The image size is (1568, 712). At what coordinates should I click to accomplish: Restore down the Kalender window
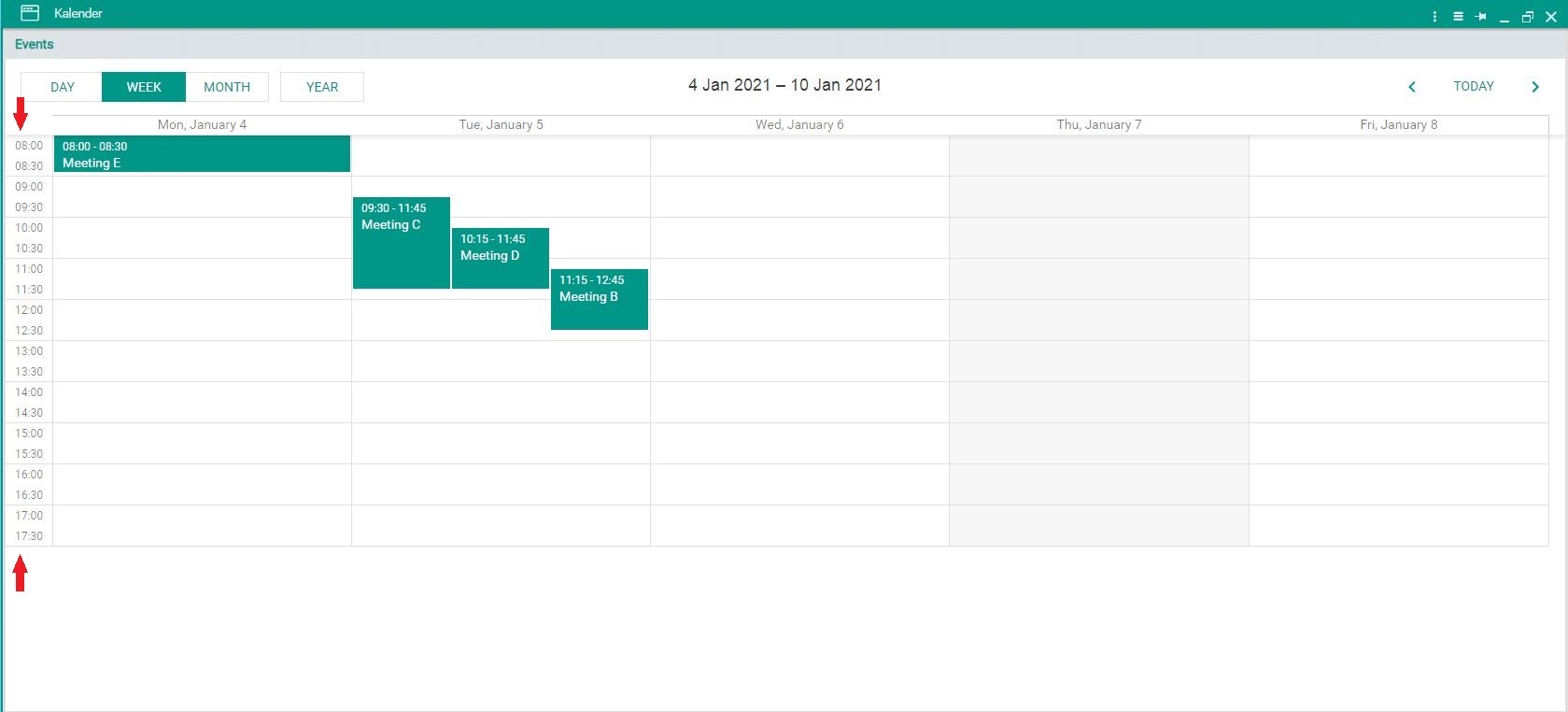(x=1528, y=17)
